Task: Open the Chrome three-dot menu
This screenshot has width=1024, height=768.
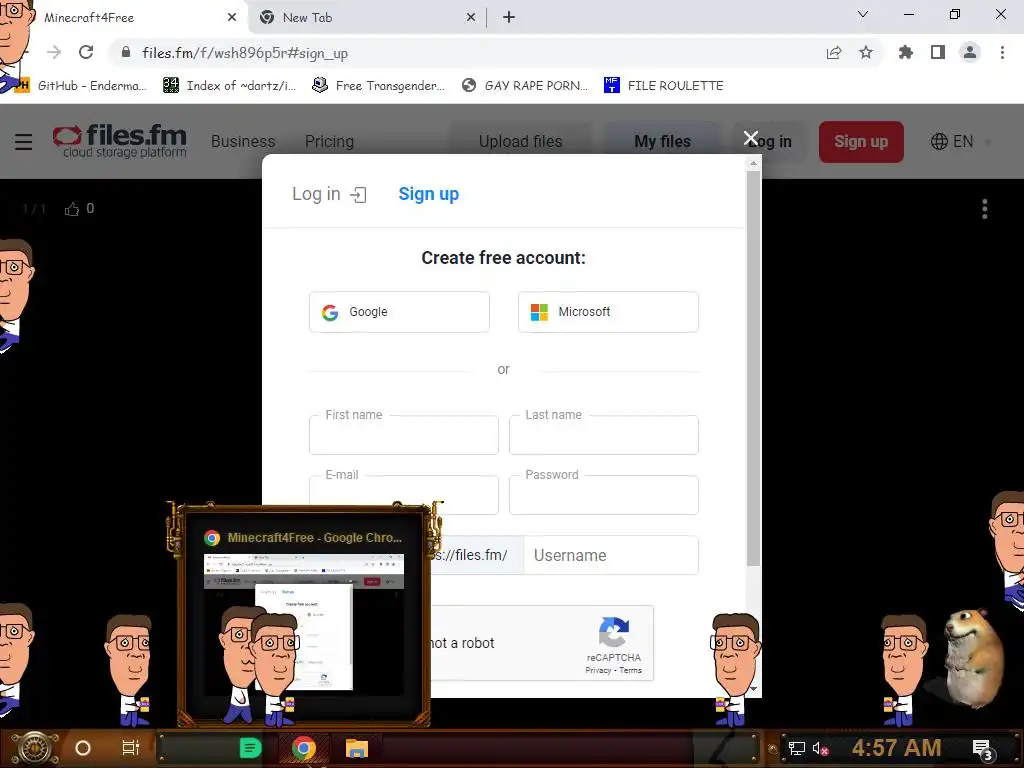Action: 1002,52
